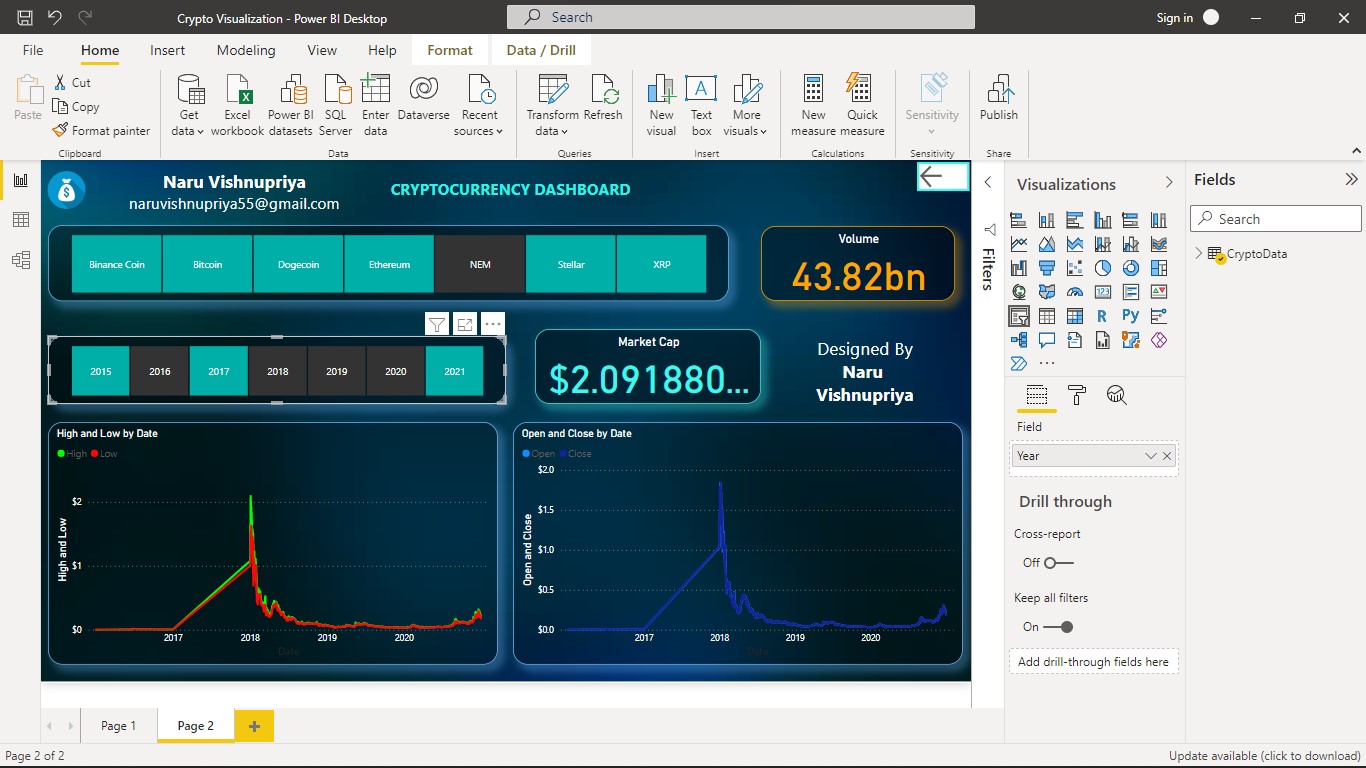The image size is (1366, 768).
Task: Toggle the XRP slicer tile
Action: (x=662, y=264)
